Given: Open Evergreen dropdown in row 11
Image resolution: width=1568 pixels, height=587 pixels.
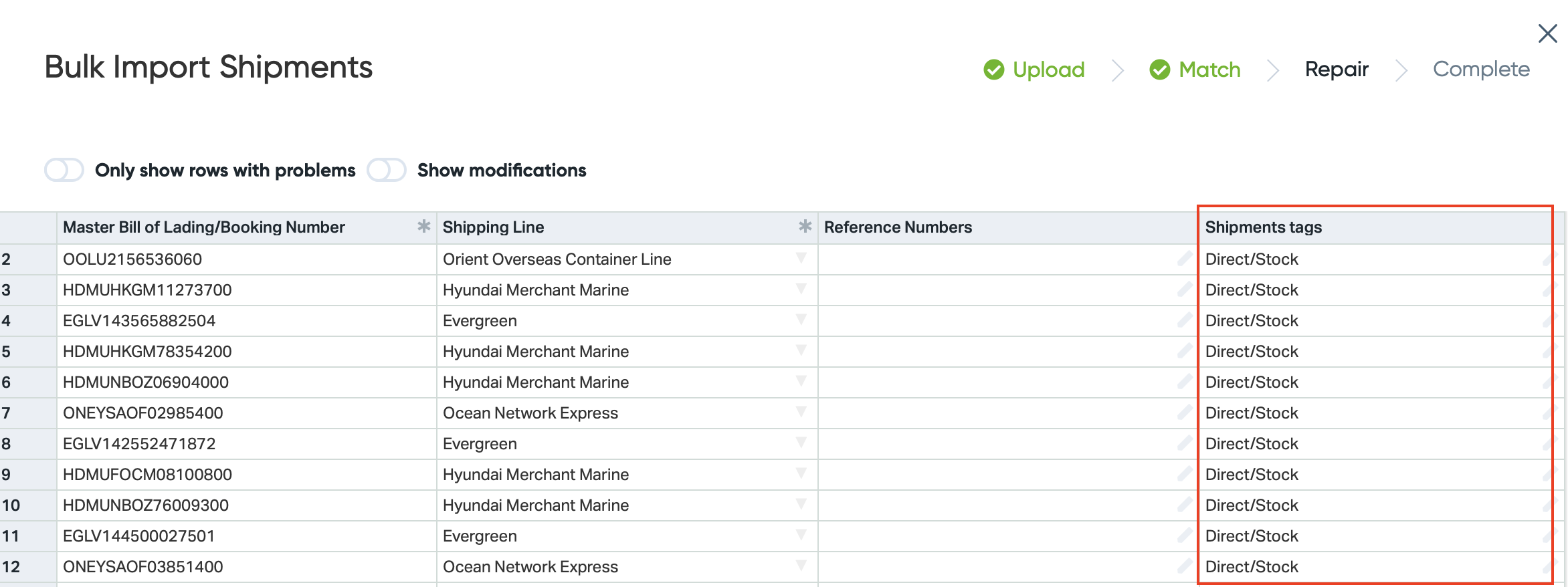Looking at the screenshot, I should [801, 535].
